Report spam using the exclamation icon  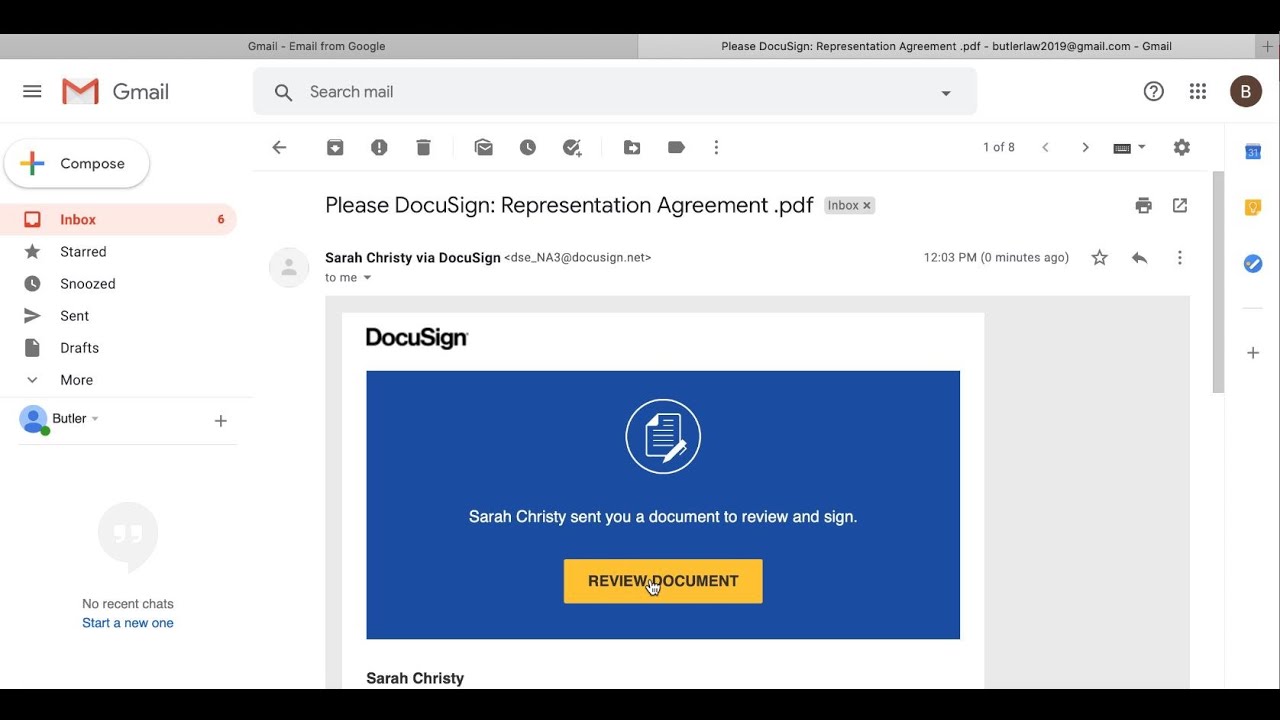tap(379, 147)
